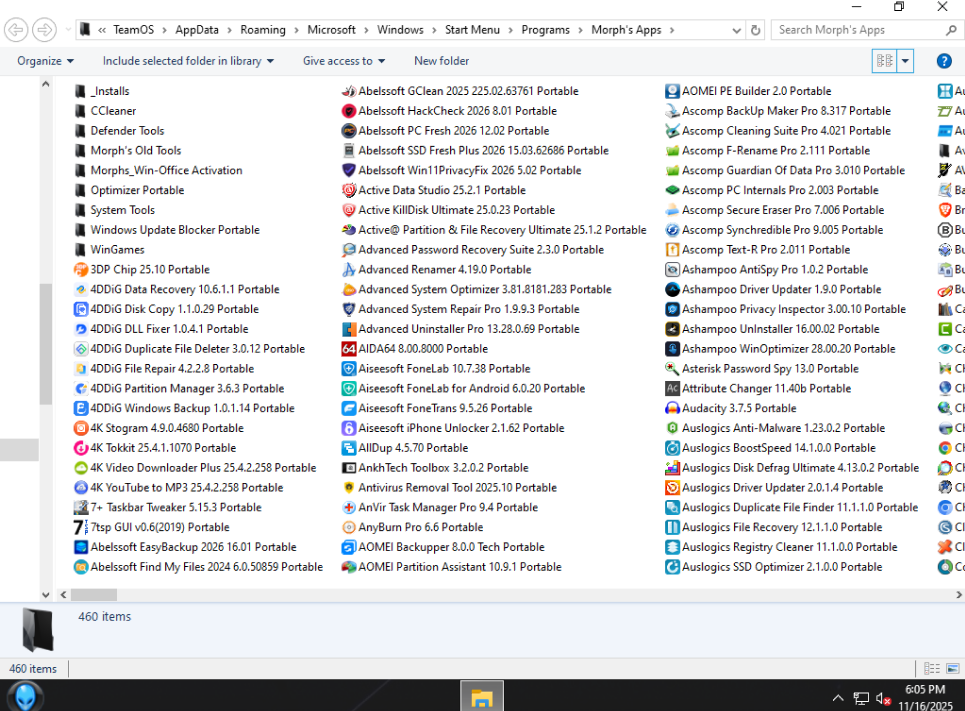Viewport: 965px width, 711px height.
Task: Click the Ascomp Text-R Pro icon
Action: coord(672,249)
